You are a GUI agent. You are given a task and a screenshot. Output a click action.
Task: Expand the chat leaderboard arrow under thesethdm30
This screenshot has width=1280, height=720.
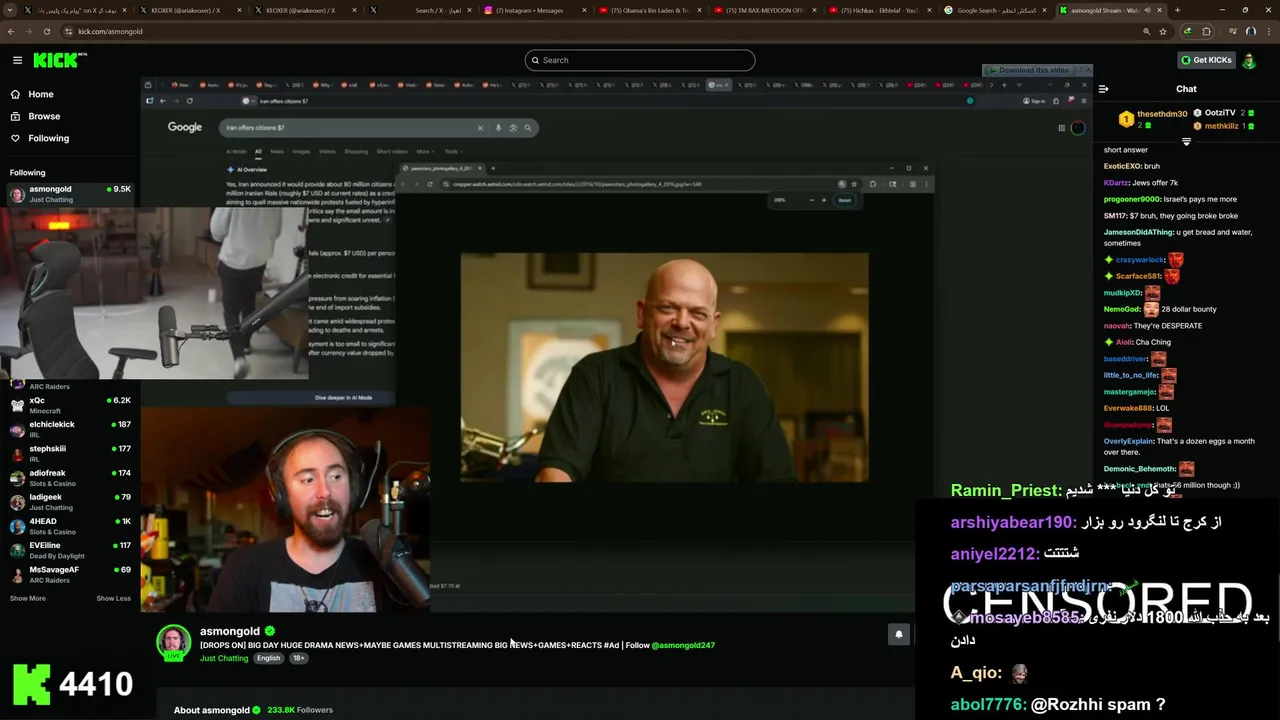(1186, 142)
